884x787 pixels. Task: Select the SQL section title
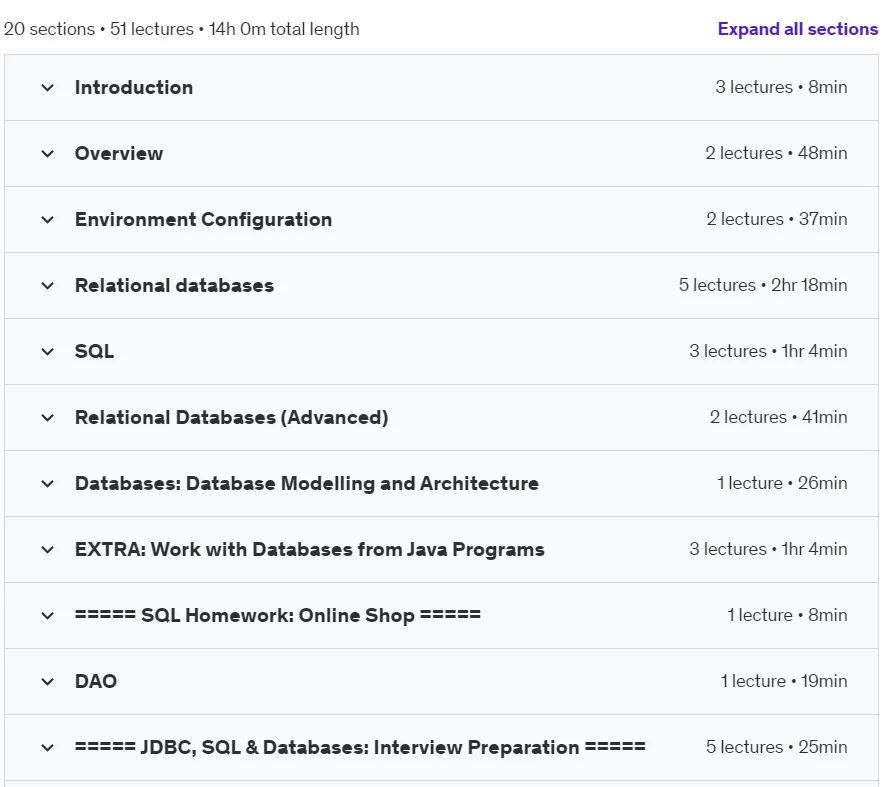[94, 351]
